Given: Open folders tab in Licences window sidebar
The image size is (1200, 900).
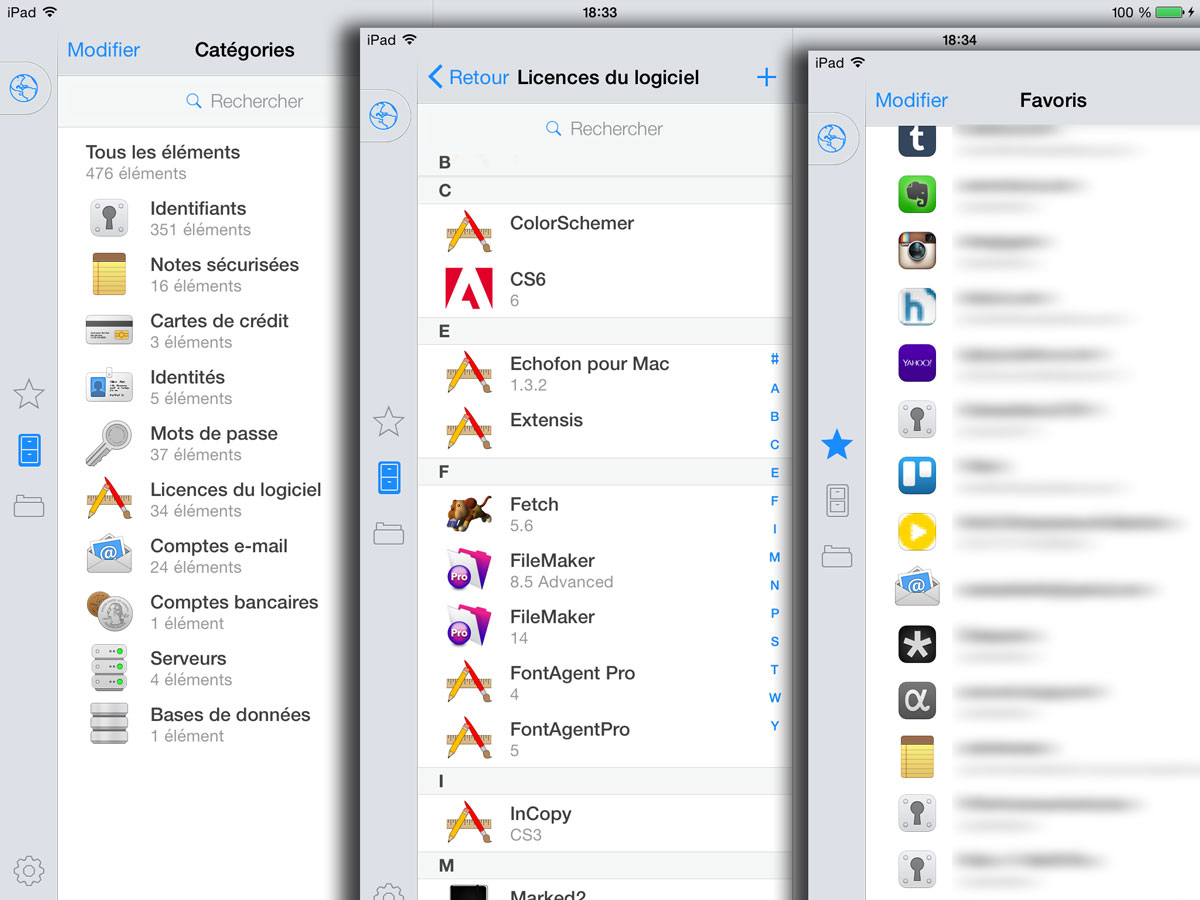Looking at the screenshot, I should pyautogui.click(x=388, y=533).
